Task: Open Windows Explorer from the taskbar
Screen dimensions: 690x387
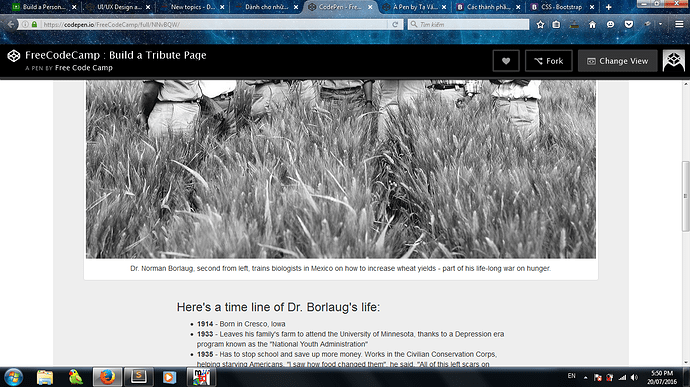Action: (45, 377)
